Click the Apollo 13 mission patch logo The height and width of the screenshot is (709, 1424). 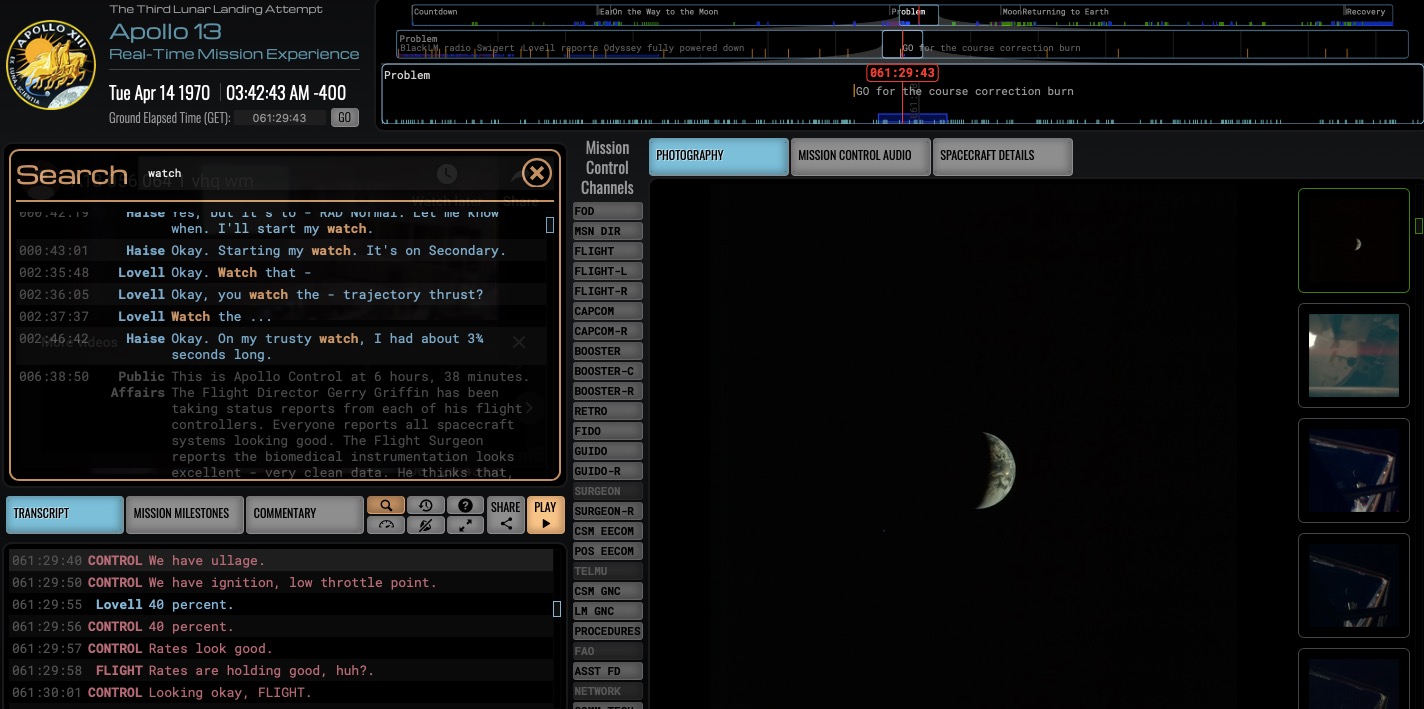pyautogui.click(x=51, y=65)
